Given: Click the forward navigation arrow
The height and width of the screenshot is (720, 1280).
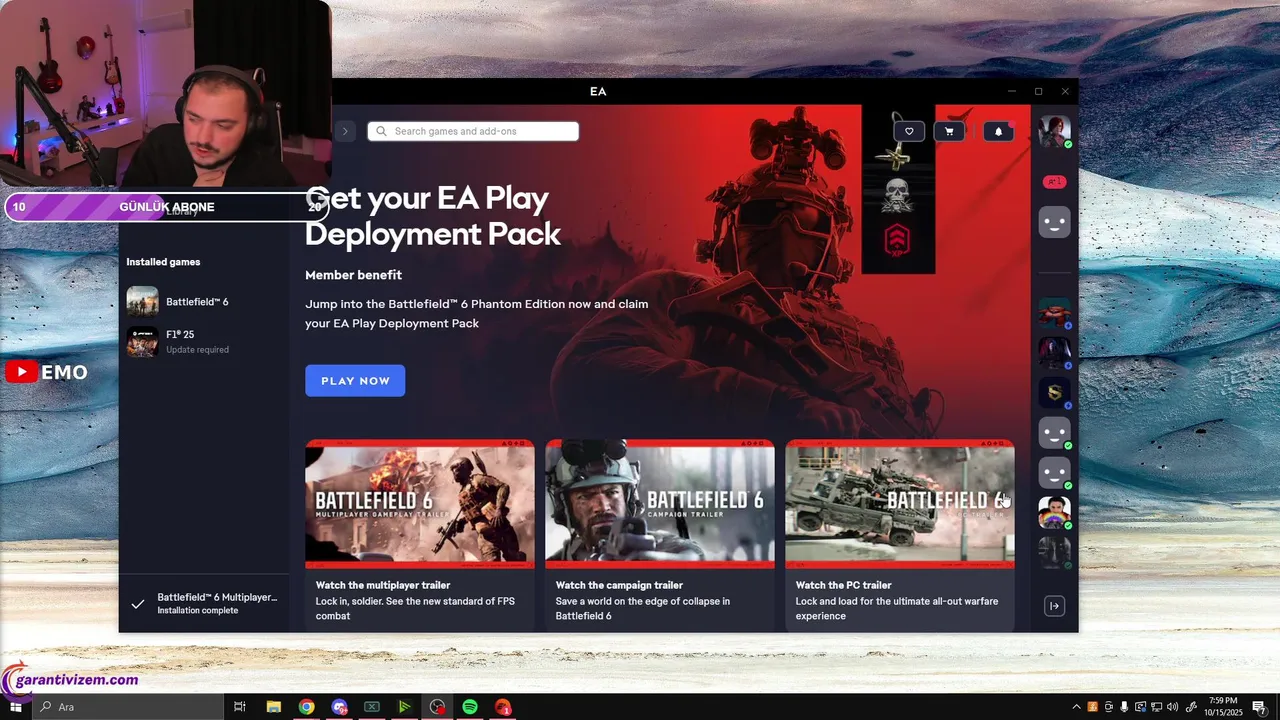Looking at the screenshot, I should pyautogui.click(x=345, y=131).
